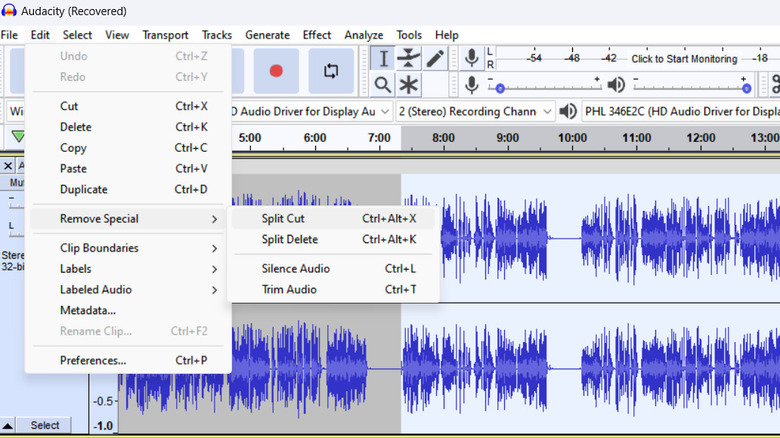Viewport: 780px width, 438px height.
Task: Click the Record button
Action: point(276,71)
